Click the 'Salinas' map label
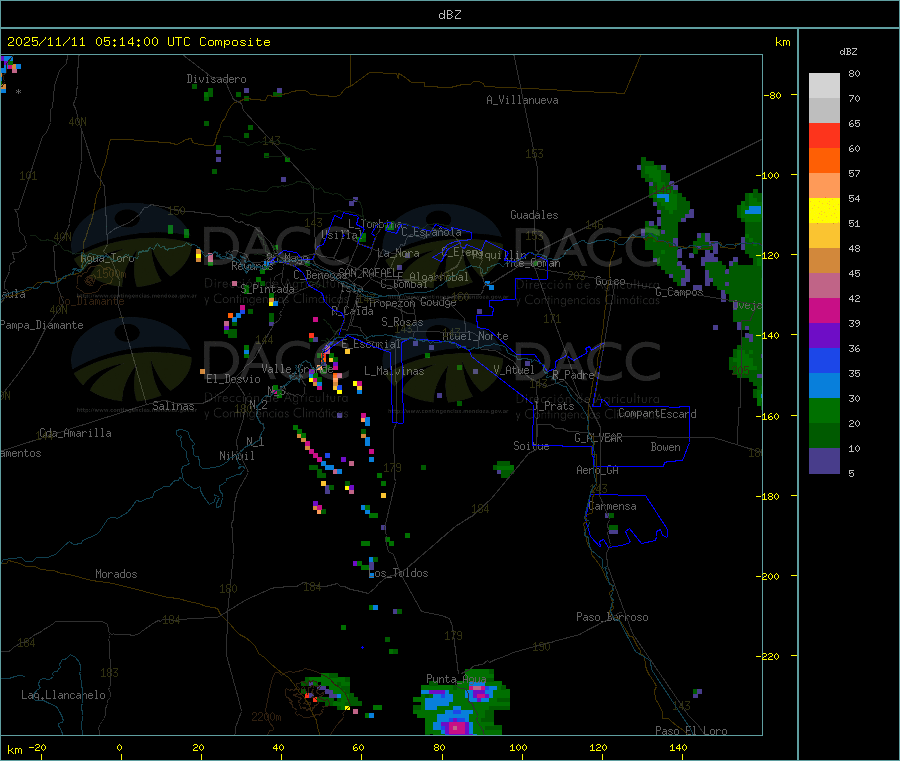900x761 pixels. pos(173,406)
